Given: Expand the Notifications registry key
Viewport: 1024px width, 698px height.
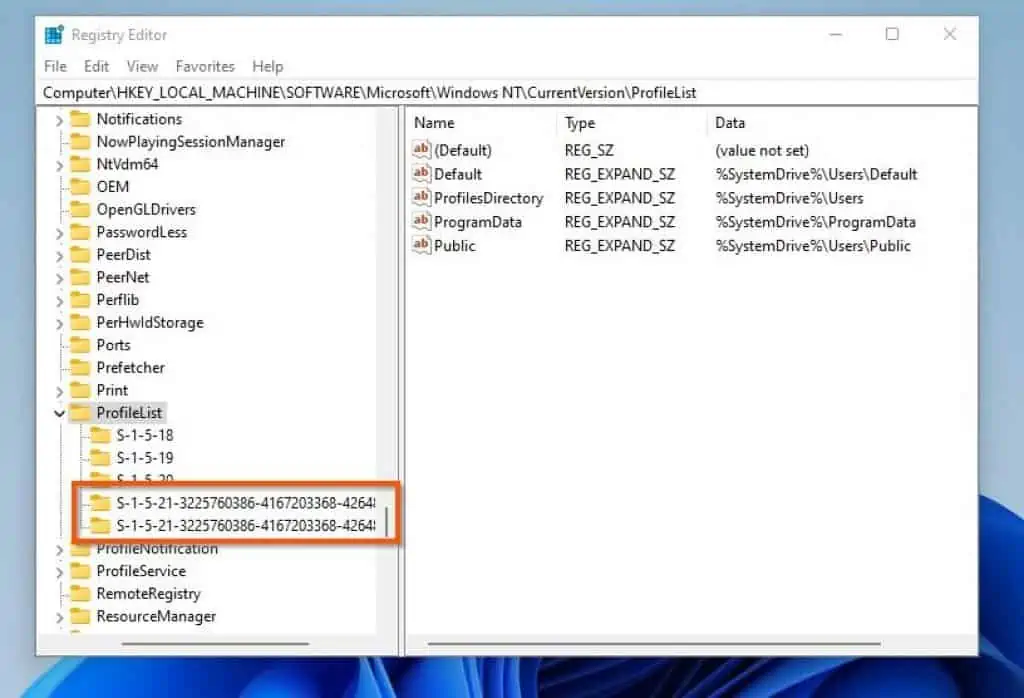Looking at the screenshot, I should (60, 119).
